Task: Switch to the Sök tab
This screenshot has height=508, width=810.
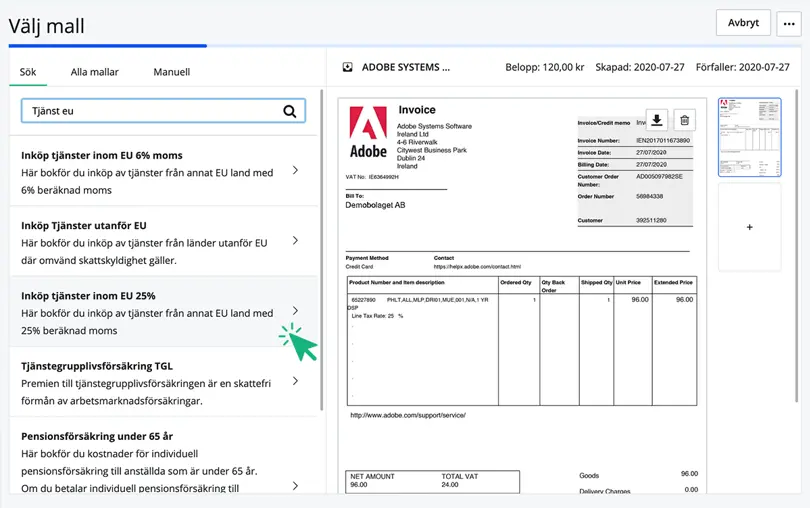Action: pos(28,72)
